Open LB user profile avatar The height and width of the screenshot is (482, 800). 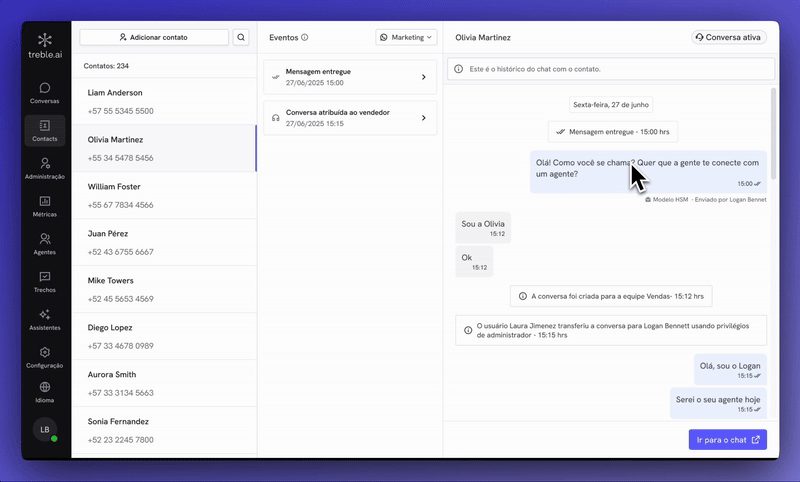point(45,429)
